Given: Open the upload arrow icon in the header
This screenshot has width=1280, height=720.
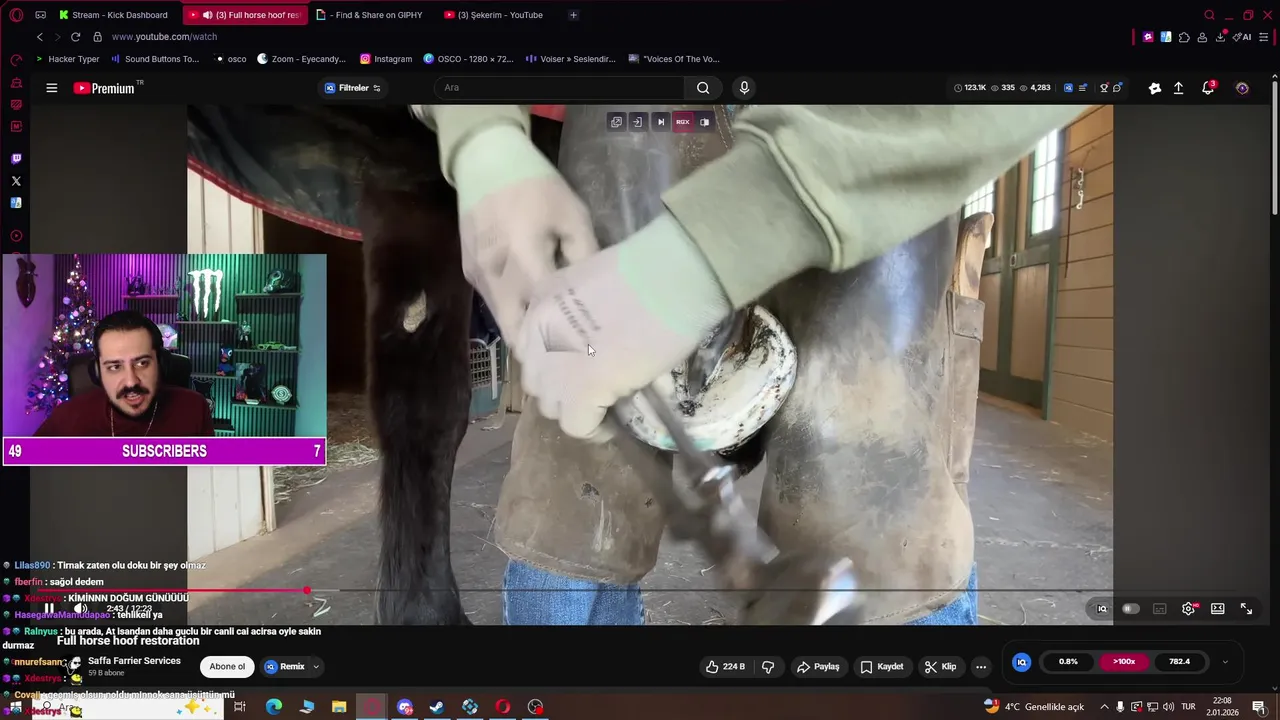Looking at the screenshot, I should point(1178,88).
